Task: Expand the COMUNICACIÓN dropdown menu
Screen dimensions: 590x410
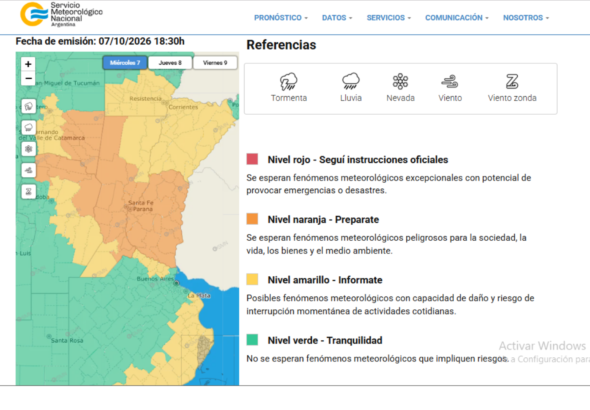Action: (457, 18)
